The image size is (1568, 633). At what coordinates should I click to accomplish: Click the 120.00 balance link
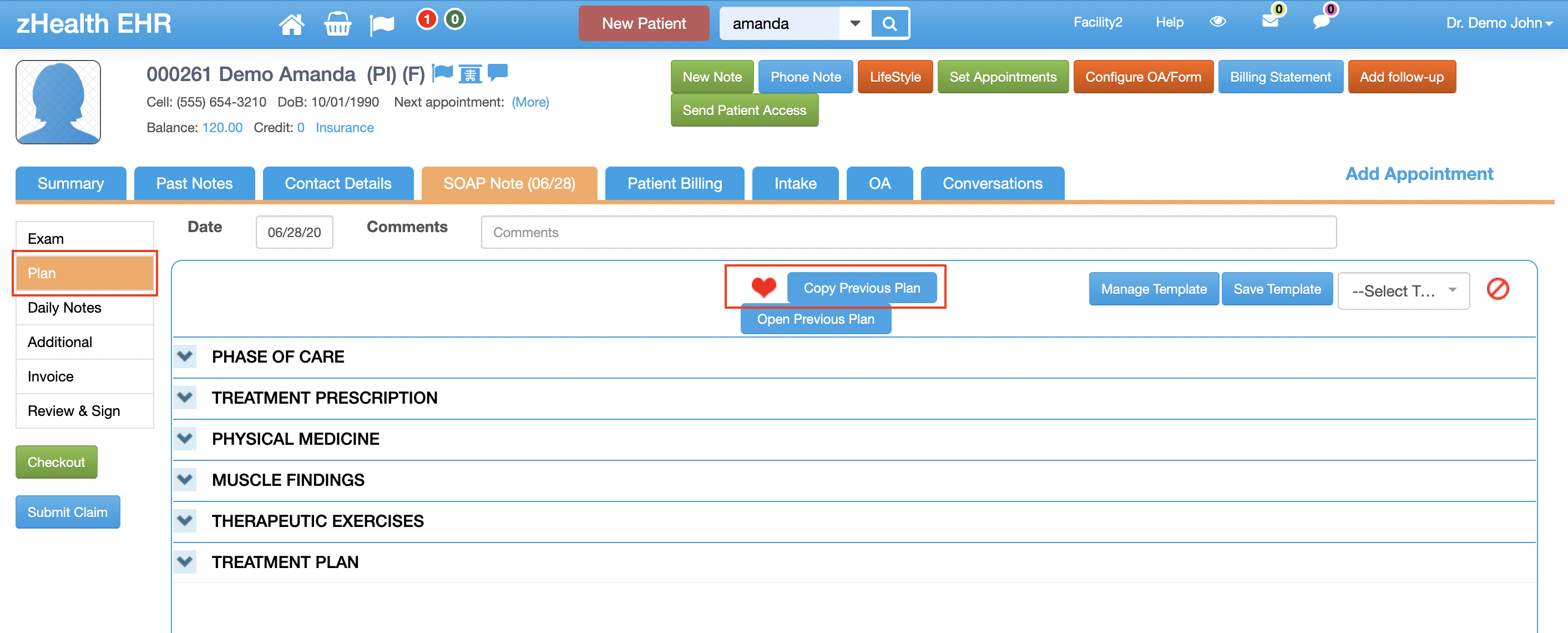click(222, 127)
